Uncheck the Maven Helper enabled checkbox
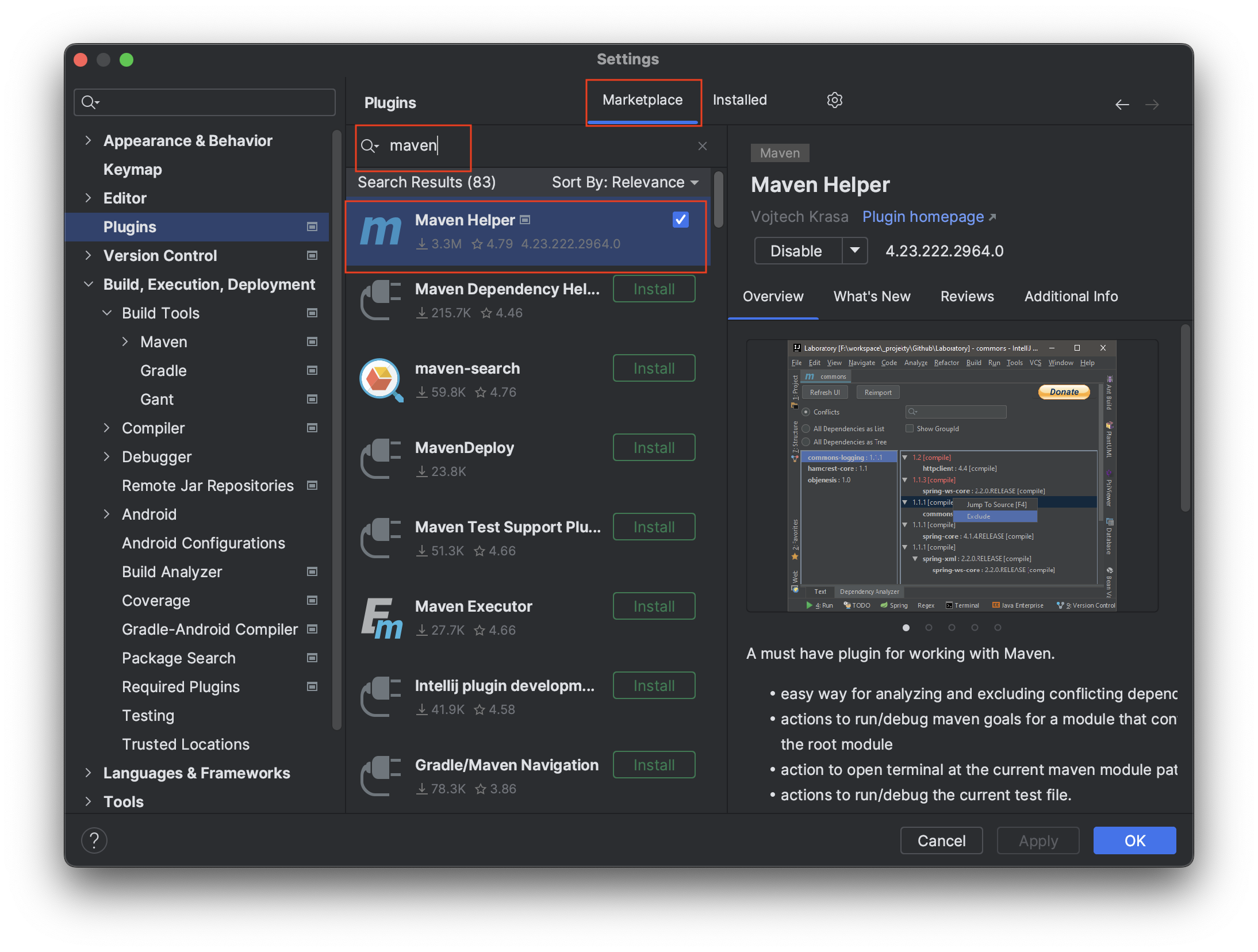The height and width of the screenshot is (952, 1258). (680, 220)
